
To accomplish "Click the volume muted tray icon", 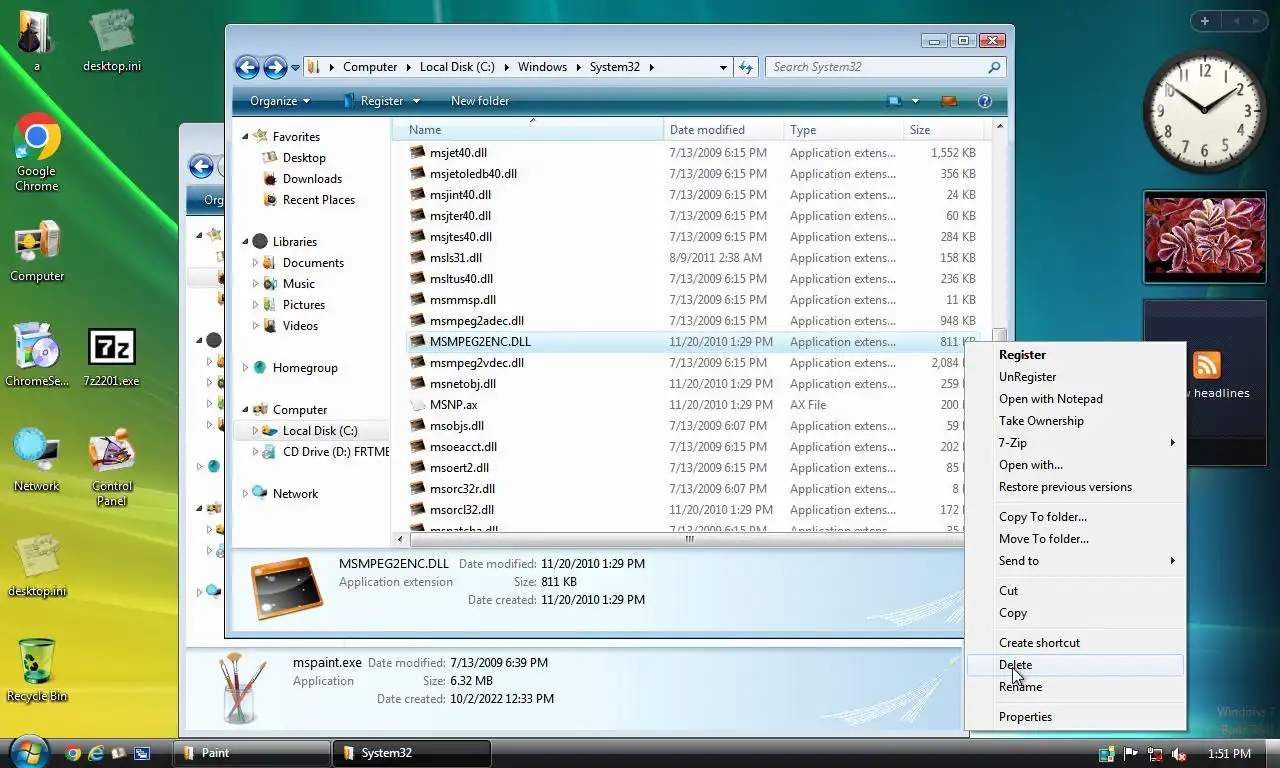I will (x=1180, y=754).
